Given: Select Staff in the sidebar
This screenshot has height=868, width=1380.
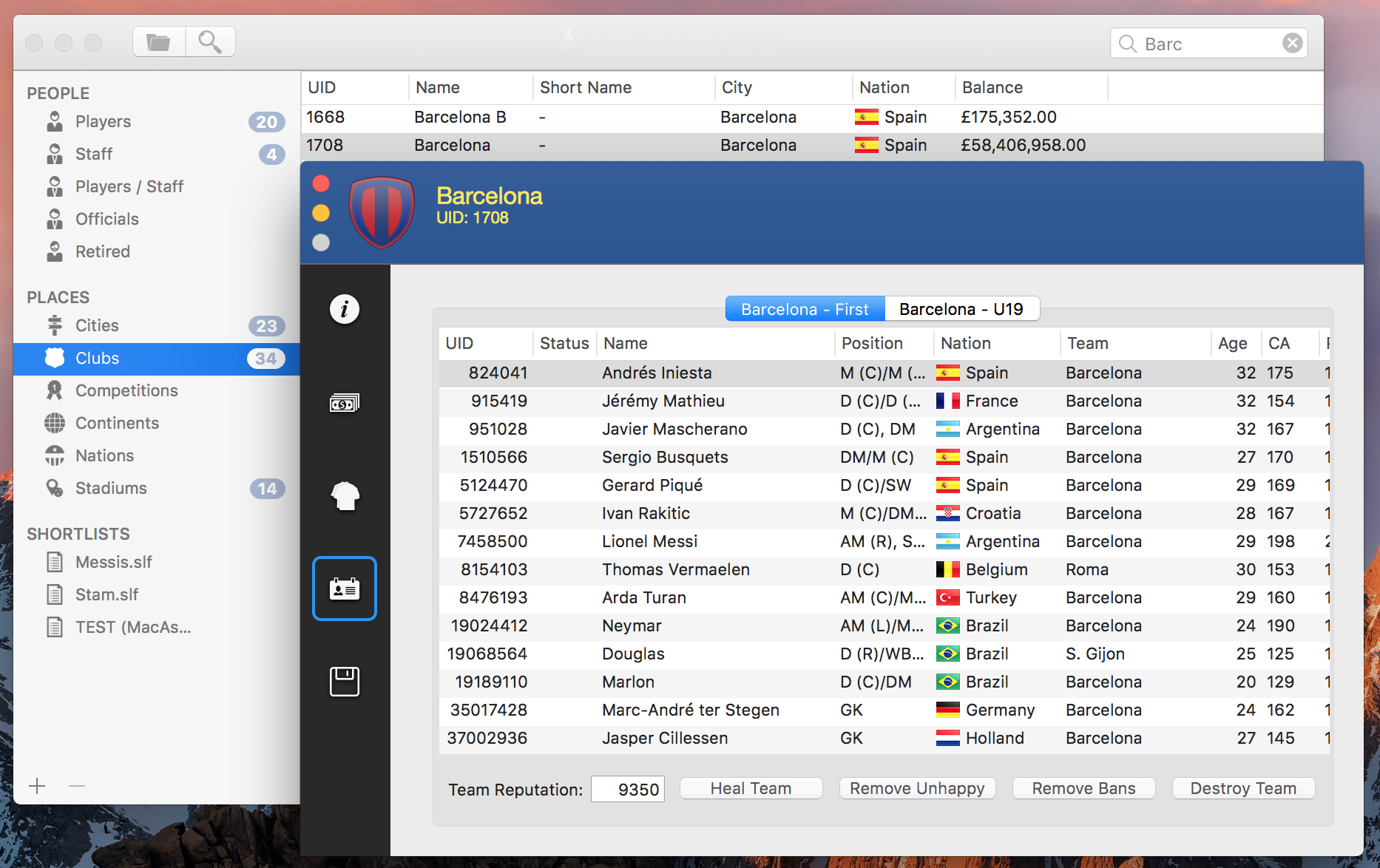Looking at the screenshot, I should pyautogui.click(x=156, y=154).
